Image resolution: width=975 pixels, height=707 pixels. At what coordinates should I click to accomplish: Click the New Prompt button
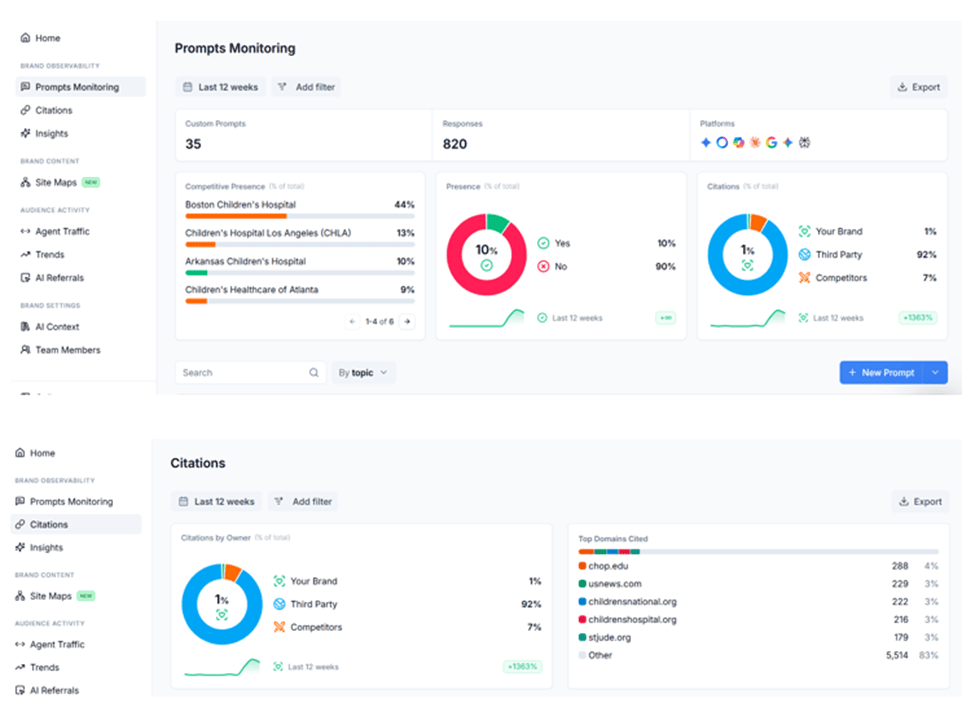coord(882,372)
